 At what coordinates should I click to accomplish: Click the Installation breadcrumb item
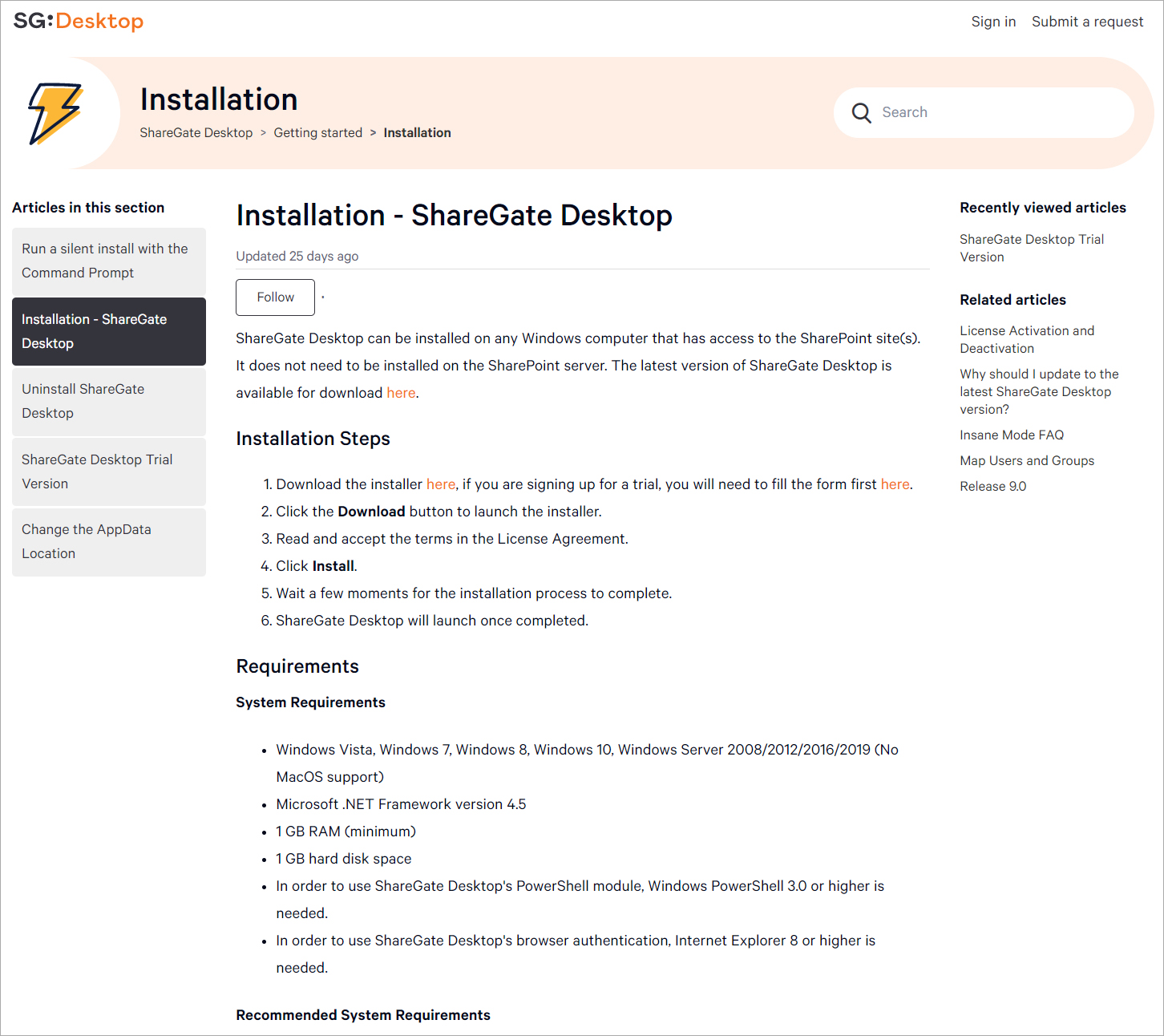pos(417,132)
